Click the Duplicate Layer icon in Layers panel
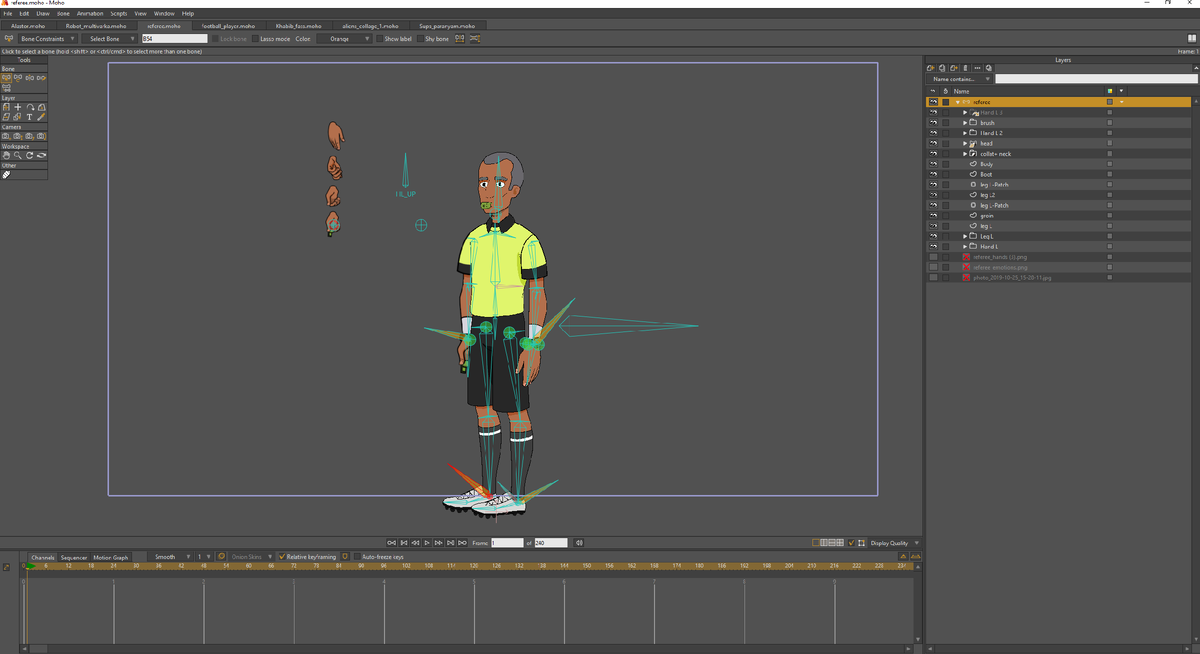 click(942, 68)
